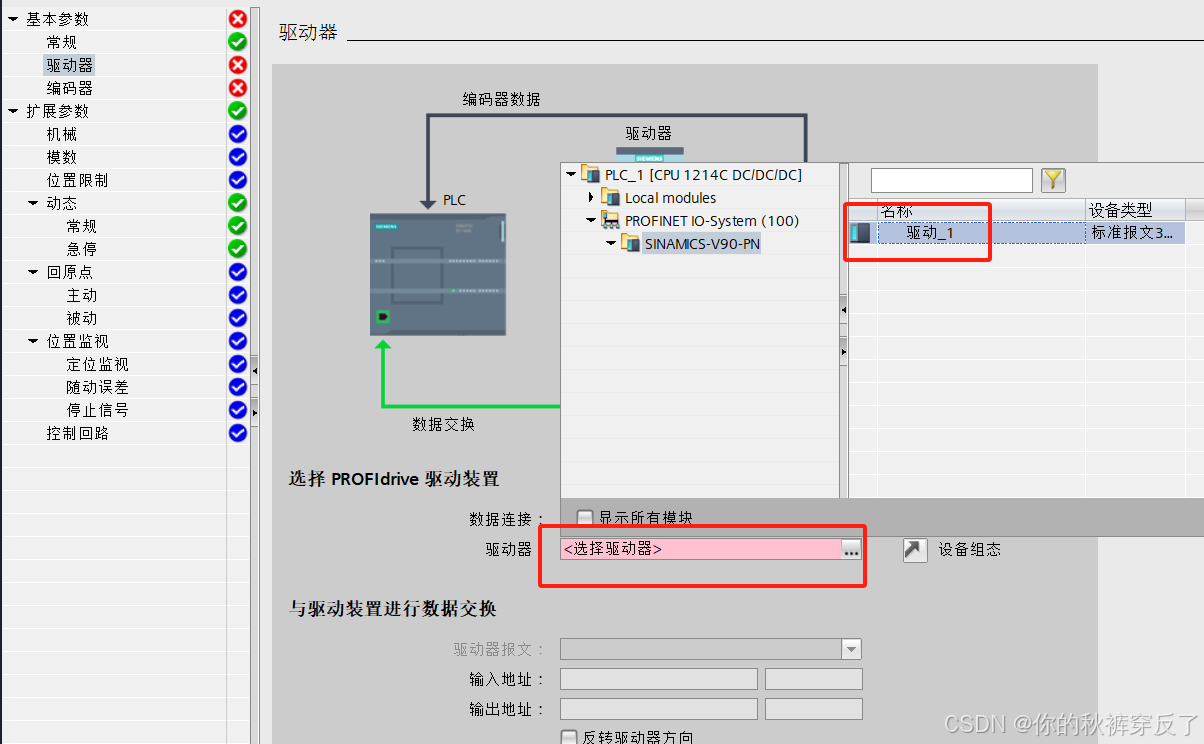Click blue check icon beside 回原点

[x=237, y=272]
